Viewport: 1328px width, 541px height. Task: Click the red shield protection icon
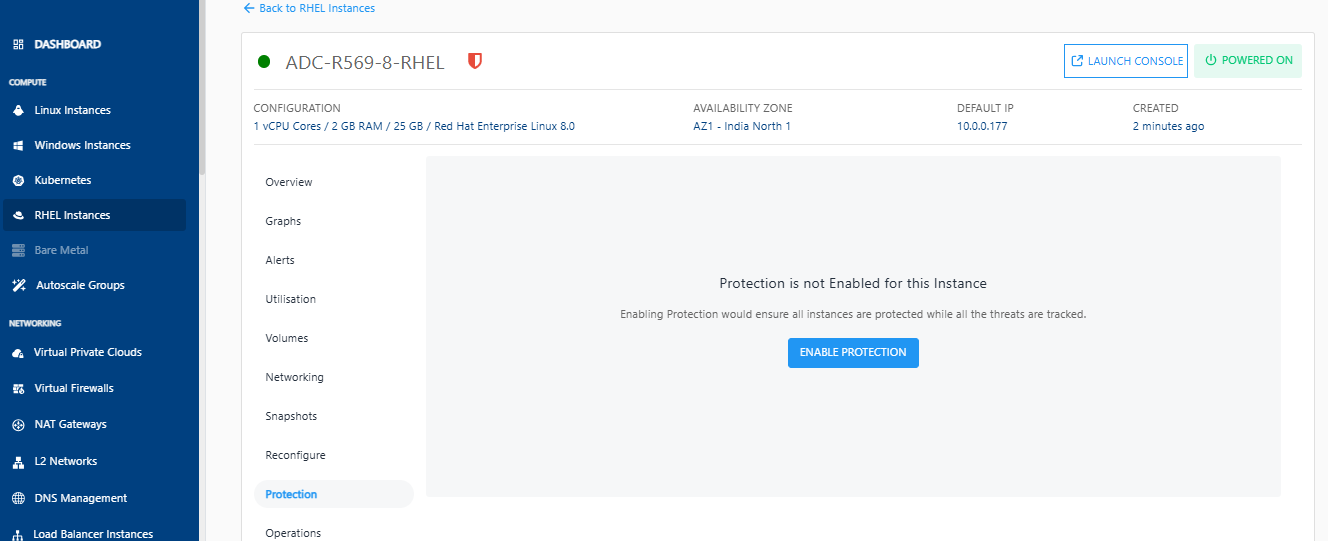click(475, 61)
